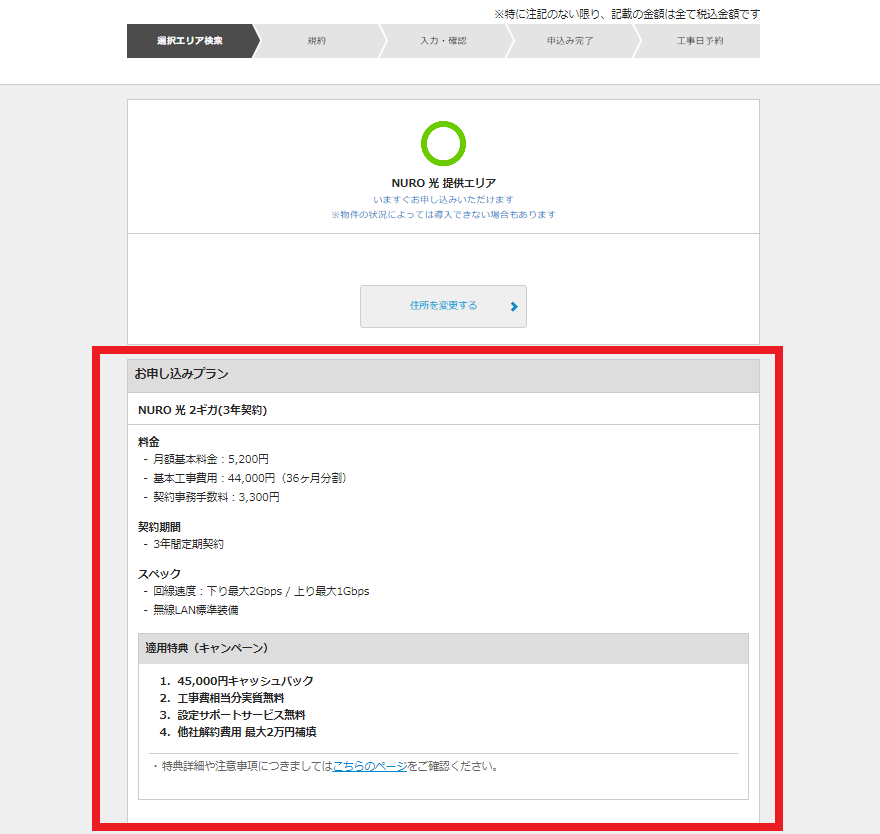
Task: Click the 工事費相当分実質無料 item
Action: [x=231, y=698]
